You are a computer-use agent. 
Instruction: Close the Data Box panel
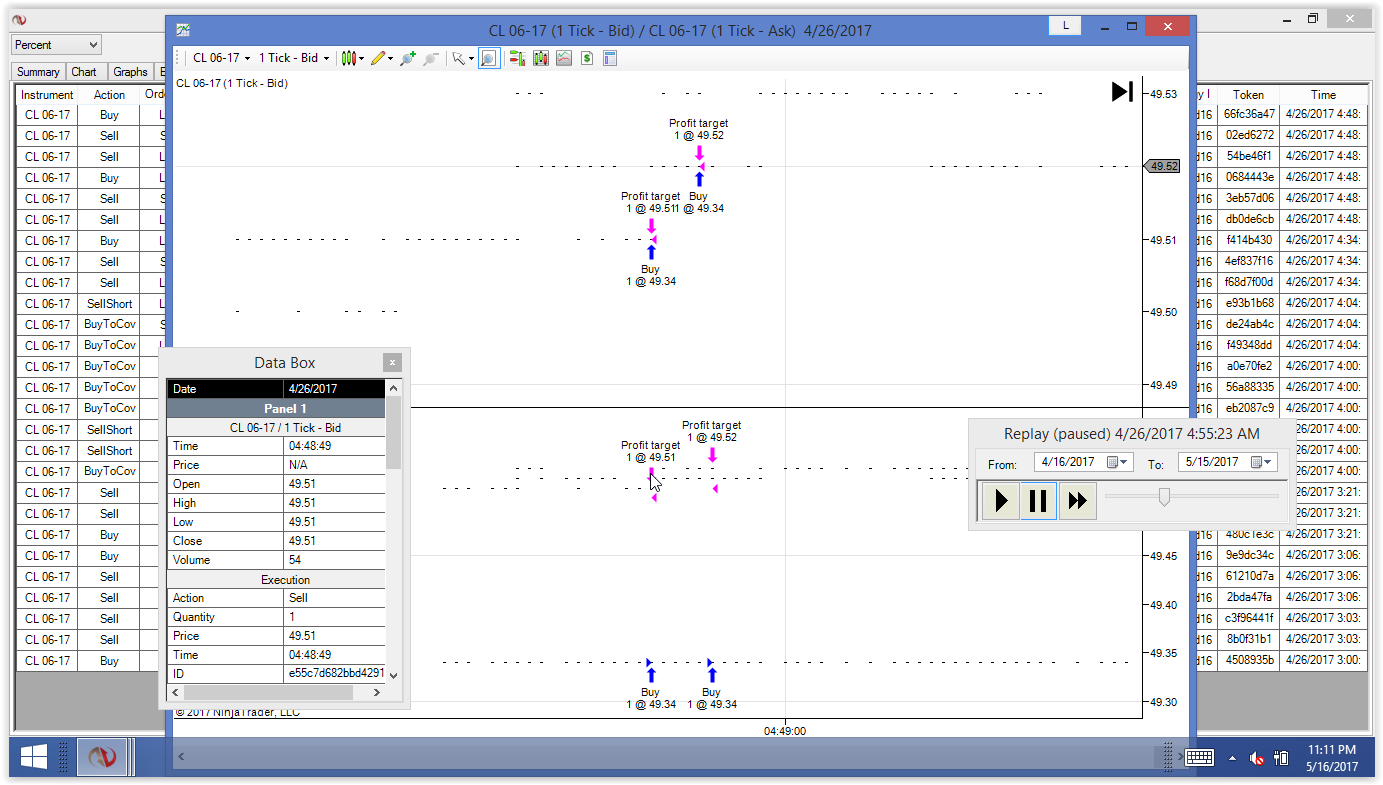point(393,363)
